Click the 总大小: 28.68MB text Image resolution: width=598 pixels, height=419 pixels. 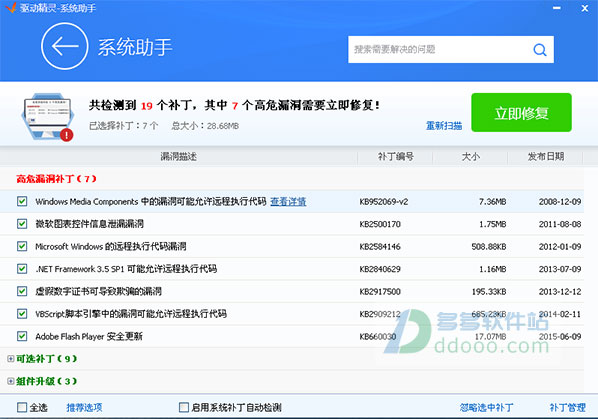click(x=205, y=126)
